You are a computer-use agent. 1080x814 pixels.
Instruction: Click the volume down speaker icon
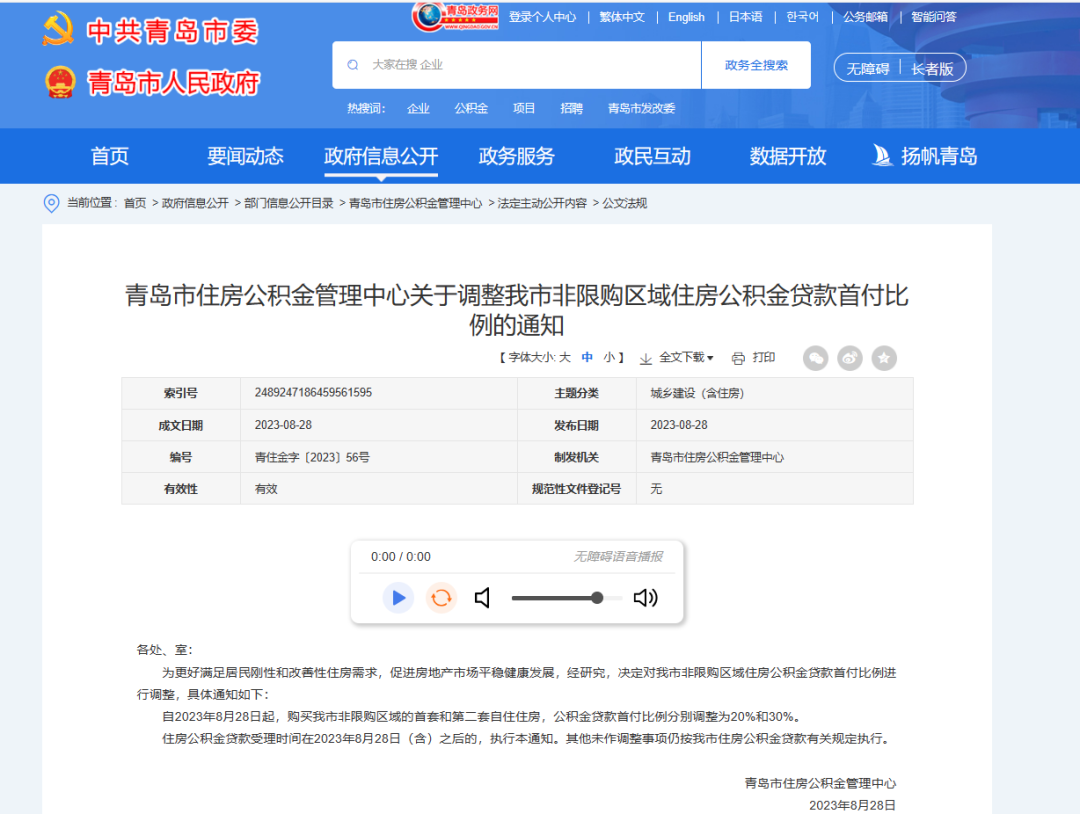point(483,598)
